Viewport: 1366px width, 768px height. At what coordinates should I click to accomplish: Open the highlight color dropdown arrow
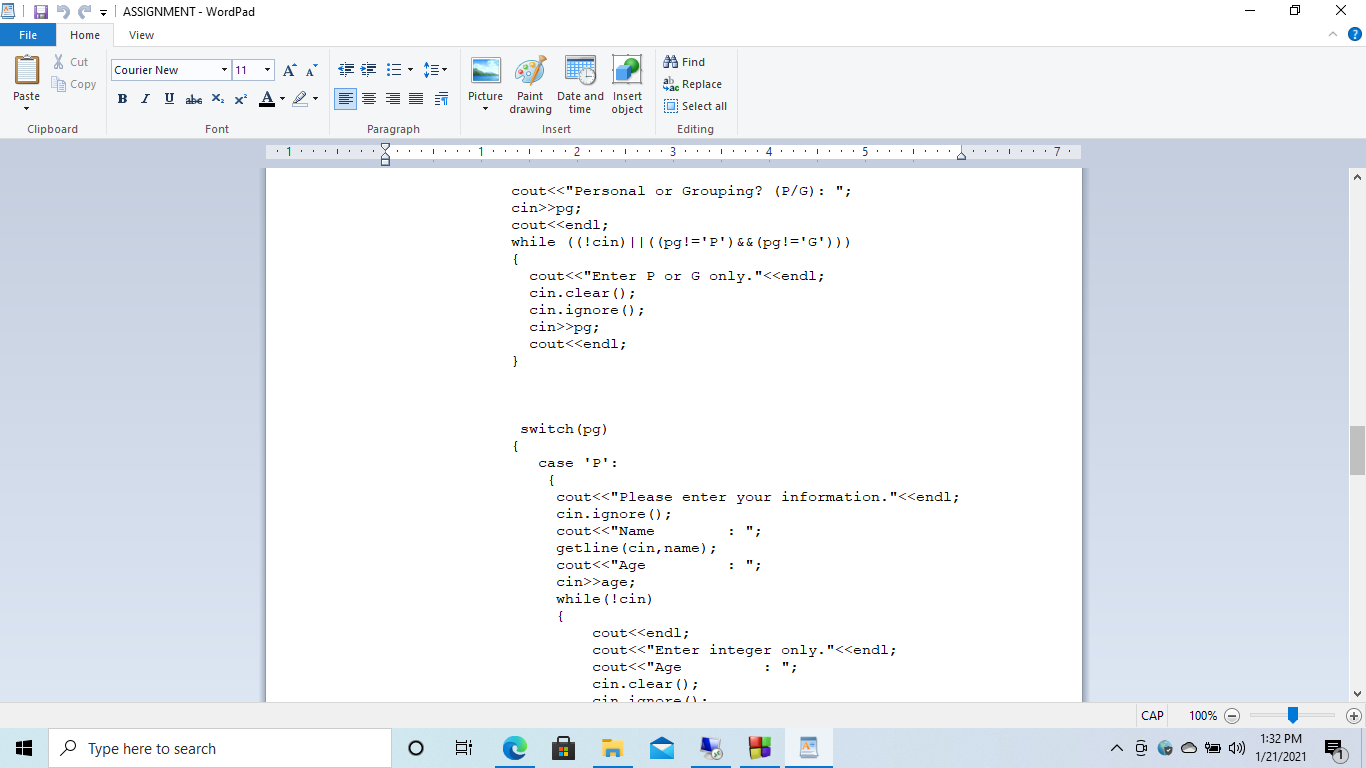pyautogui.click(x=315, y=99)
